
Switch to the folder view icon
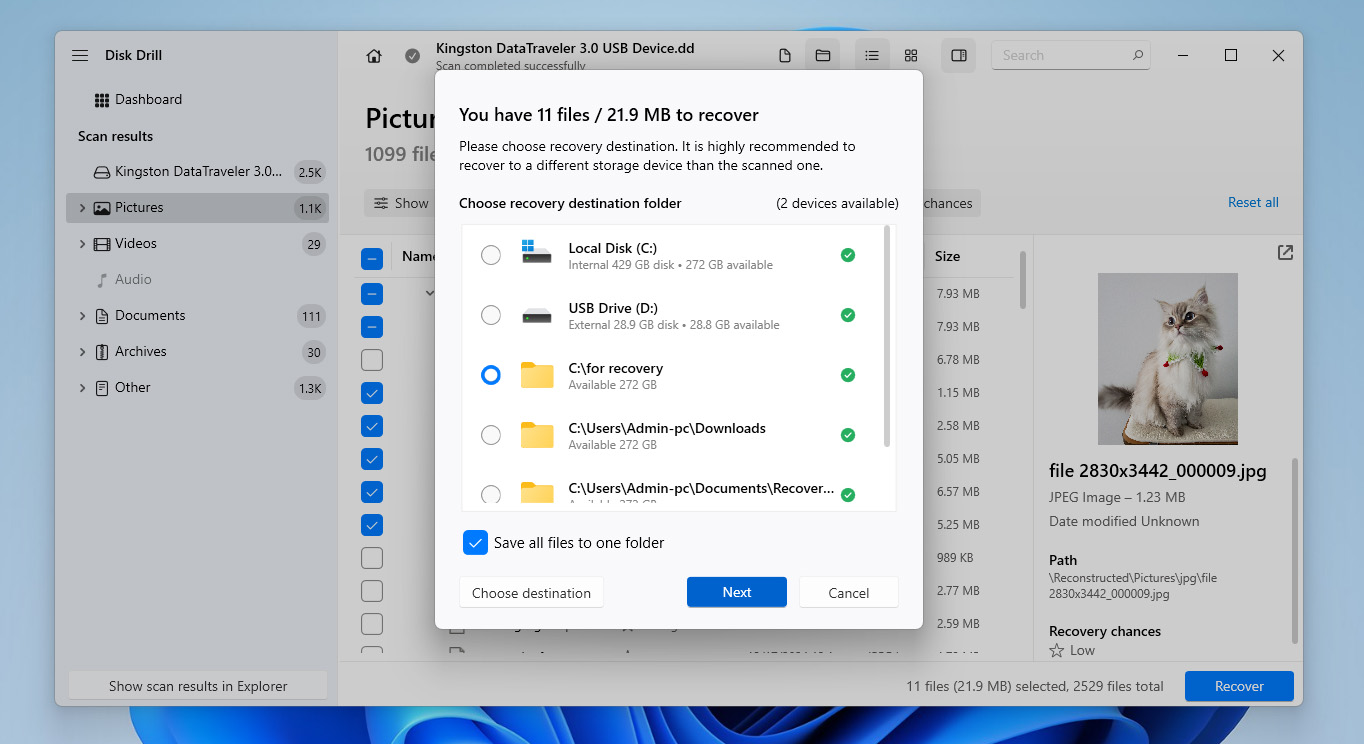tap(823, 56)
